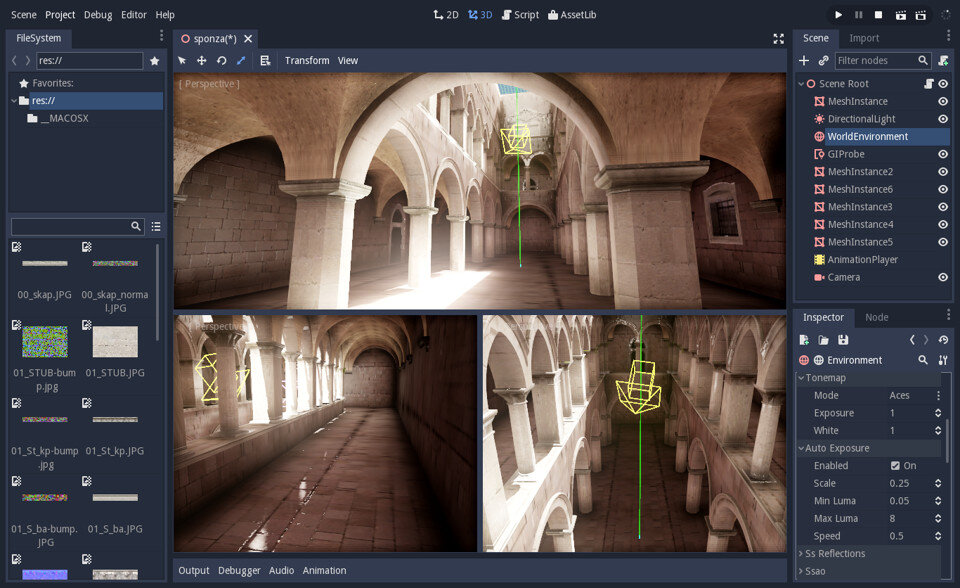The height and width of the screenshot is (588, 960).
Task: Pause the running scene
Action: pyautogui.click(x=859, y=15)
